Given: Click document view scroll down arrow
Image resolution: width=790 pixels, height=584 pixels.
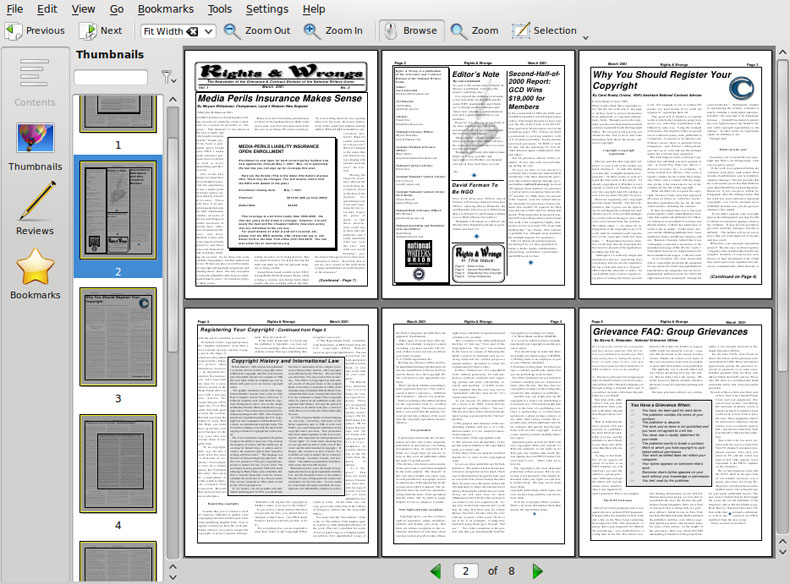Looking at the screenshot, I should tap(782, 553).
